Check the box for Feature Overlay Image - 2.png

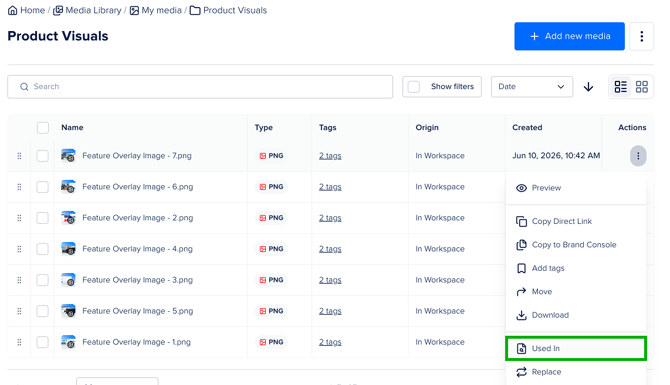tap(42, 218)
